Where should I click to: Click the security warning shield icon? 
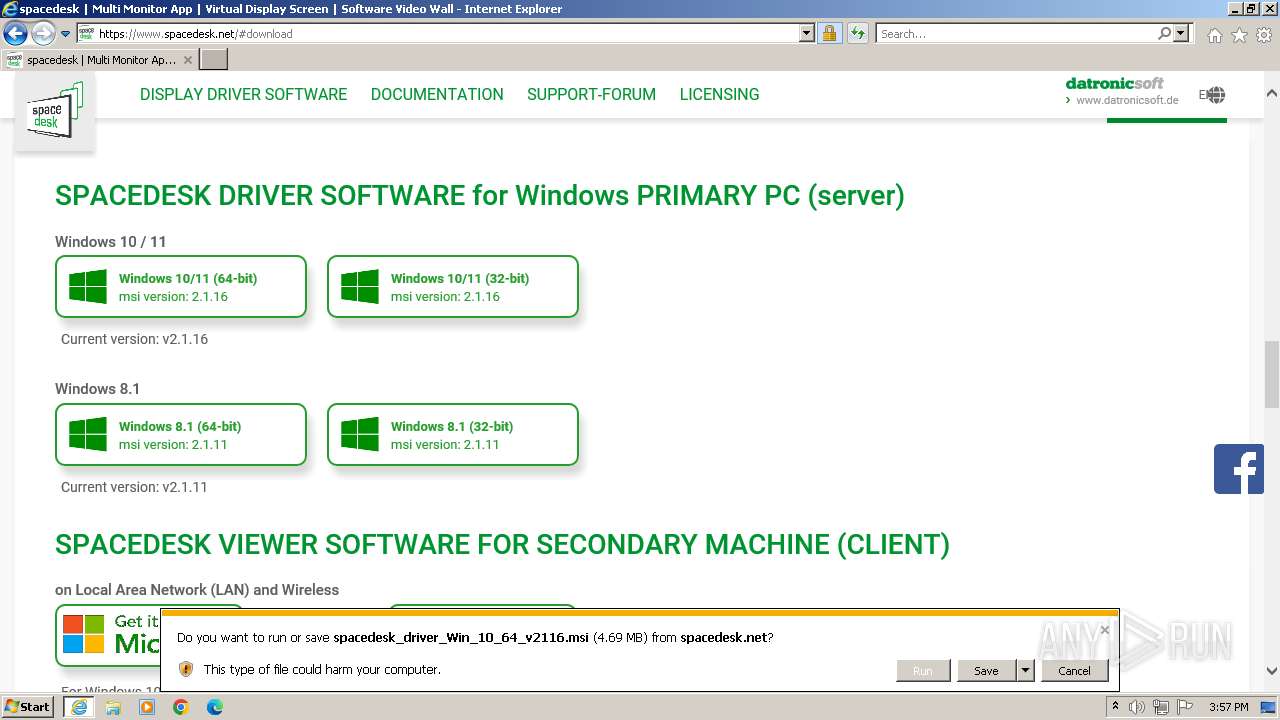point(186,669)
